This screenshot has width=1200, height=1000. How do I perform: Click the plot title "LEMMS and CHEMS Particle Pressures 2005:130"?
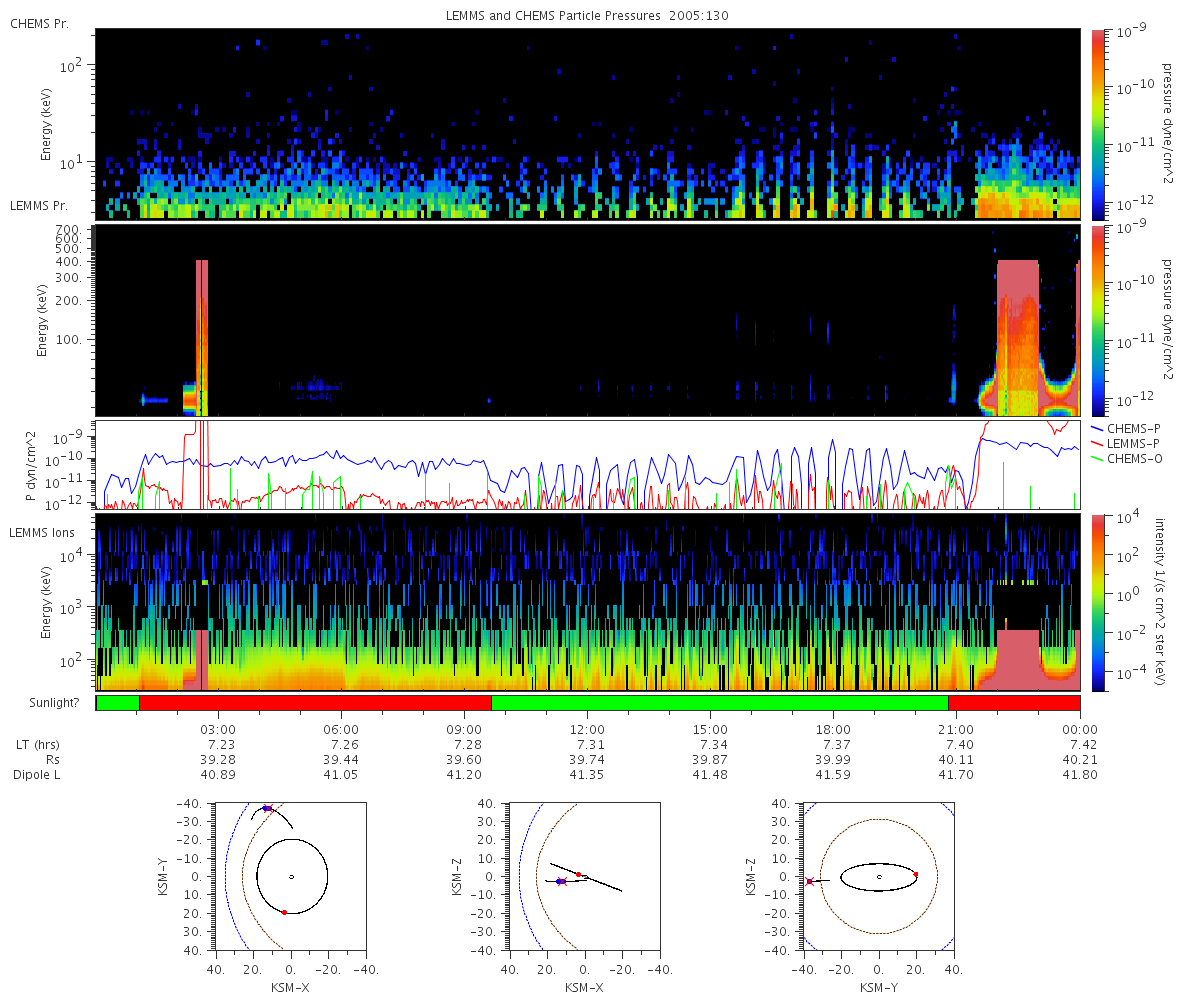pos(588,17)
